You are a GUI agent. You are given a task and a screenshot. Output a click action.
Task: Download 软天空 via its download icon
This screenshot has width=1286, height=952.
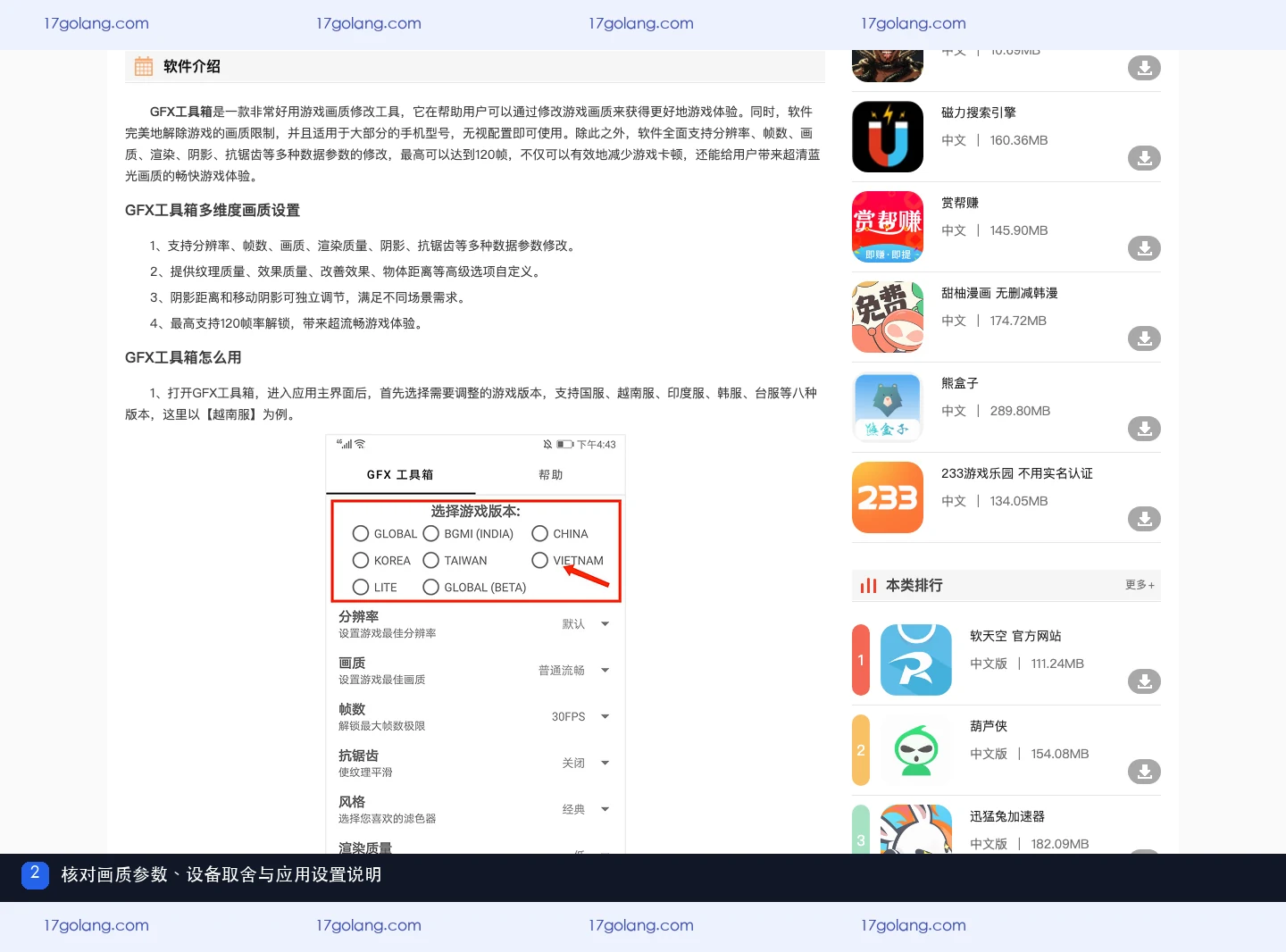click(1144, 681)
